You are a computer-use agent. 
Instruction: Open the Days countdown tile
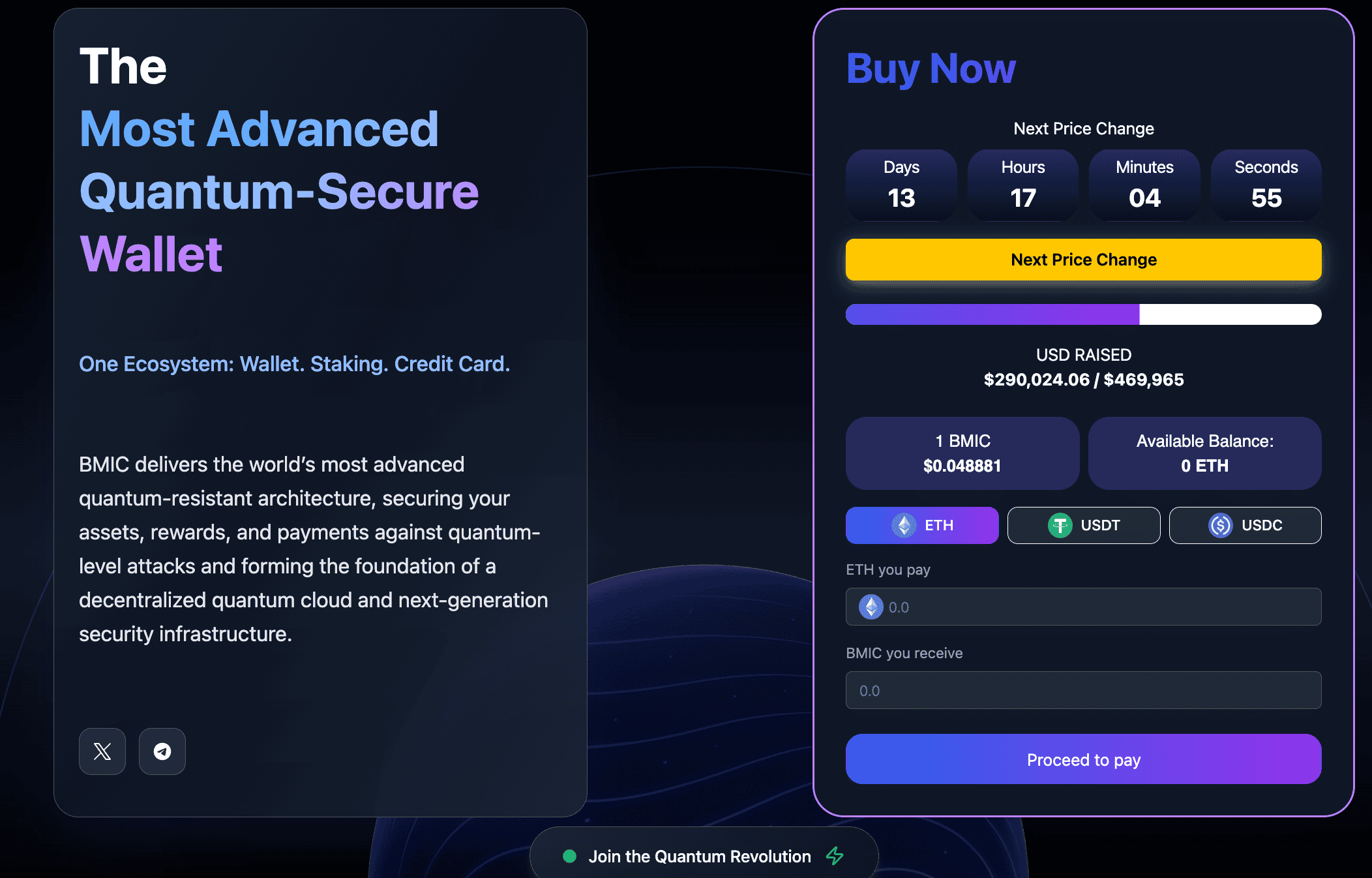(x=901, y=185)
